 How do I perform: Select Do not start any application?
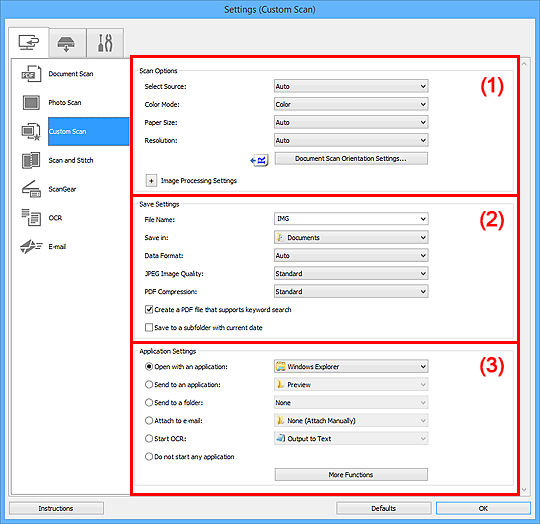click(x=149, y=457)
